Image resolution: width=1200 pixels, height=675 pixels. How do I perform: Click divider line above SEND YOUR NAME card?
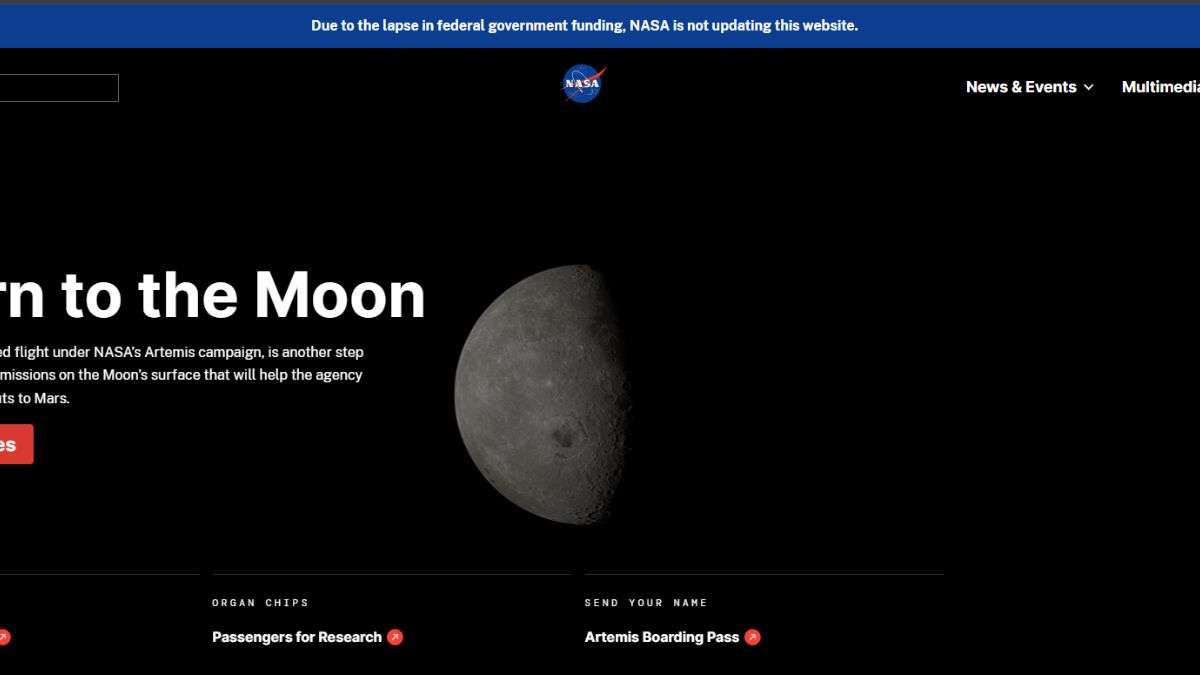pos(764,574)
